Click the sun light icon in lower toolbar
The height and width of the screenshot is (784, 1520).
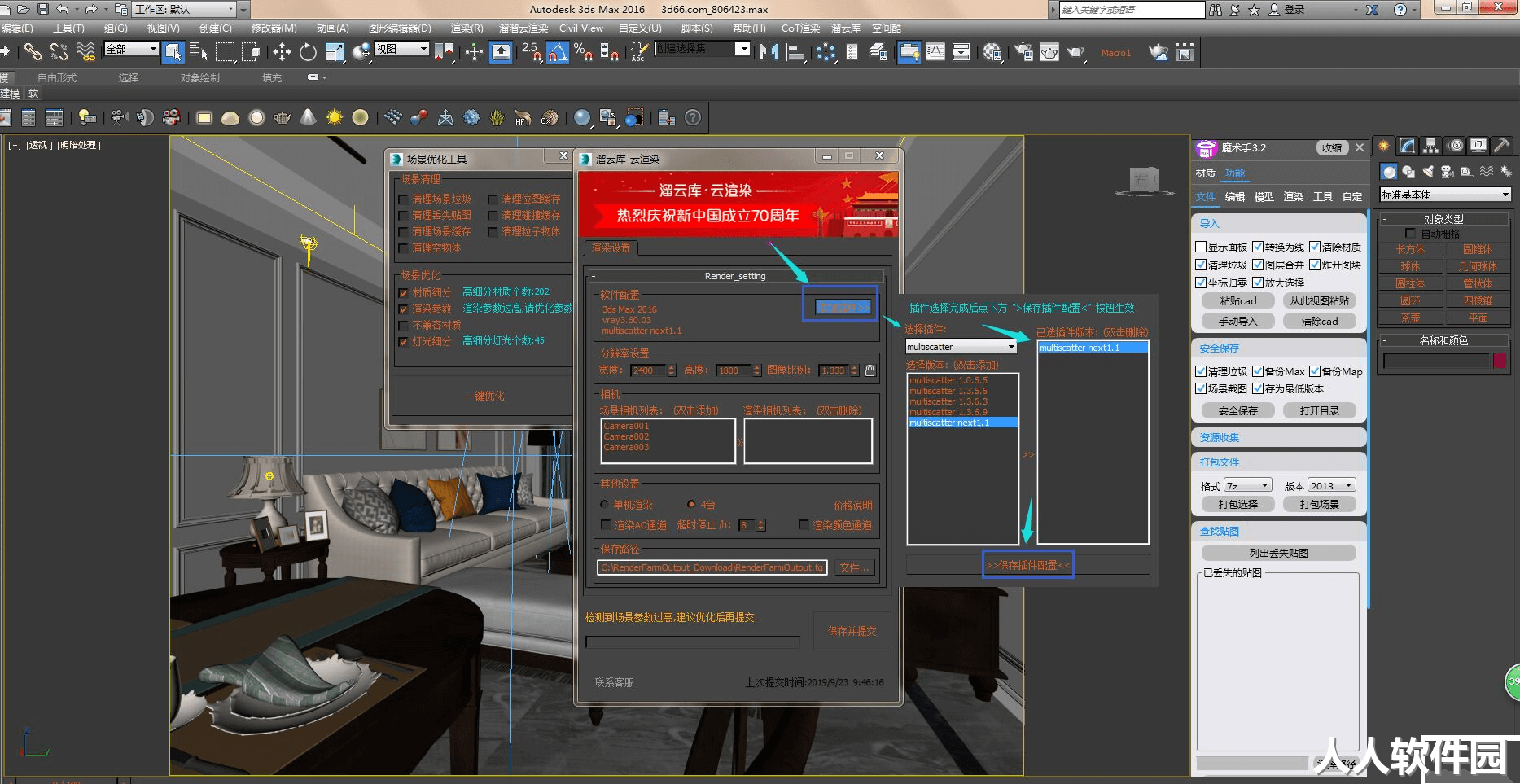335,118
